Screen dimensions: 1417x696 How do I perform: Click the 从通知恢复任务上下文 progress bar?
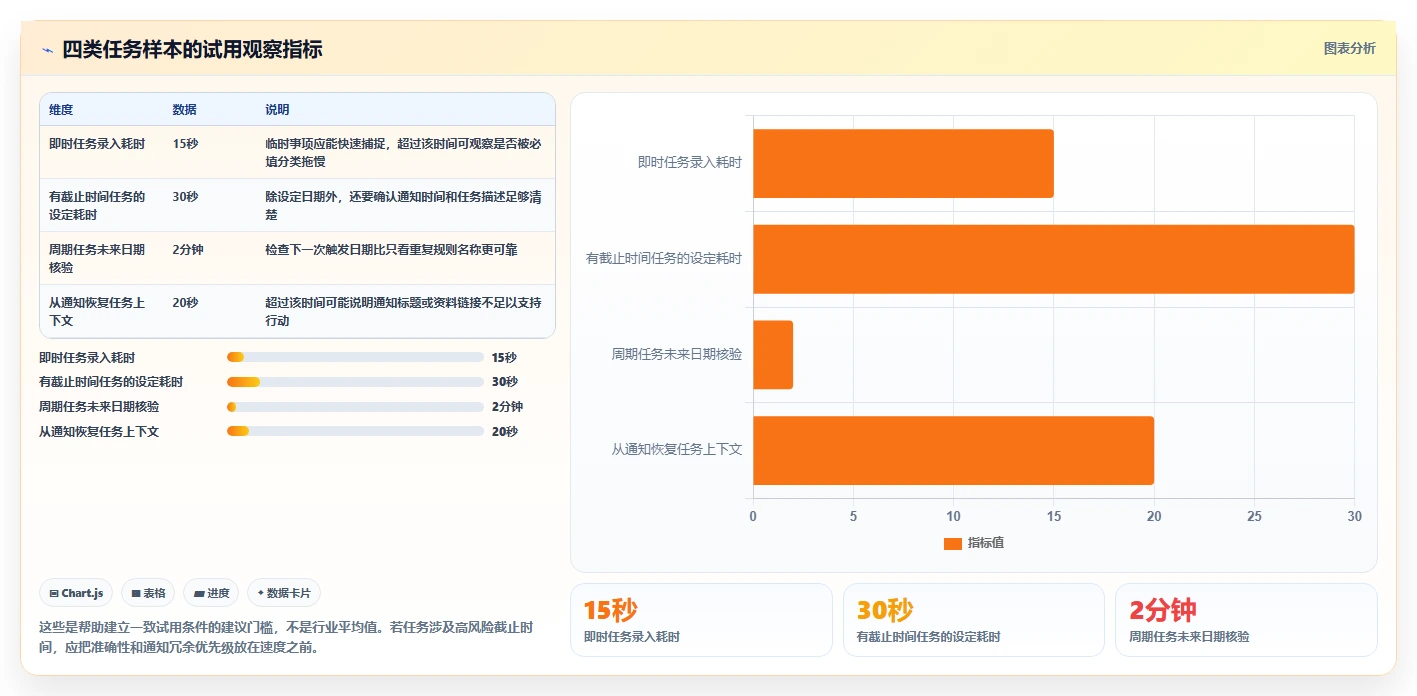355,432
